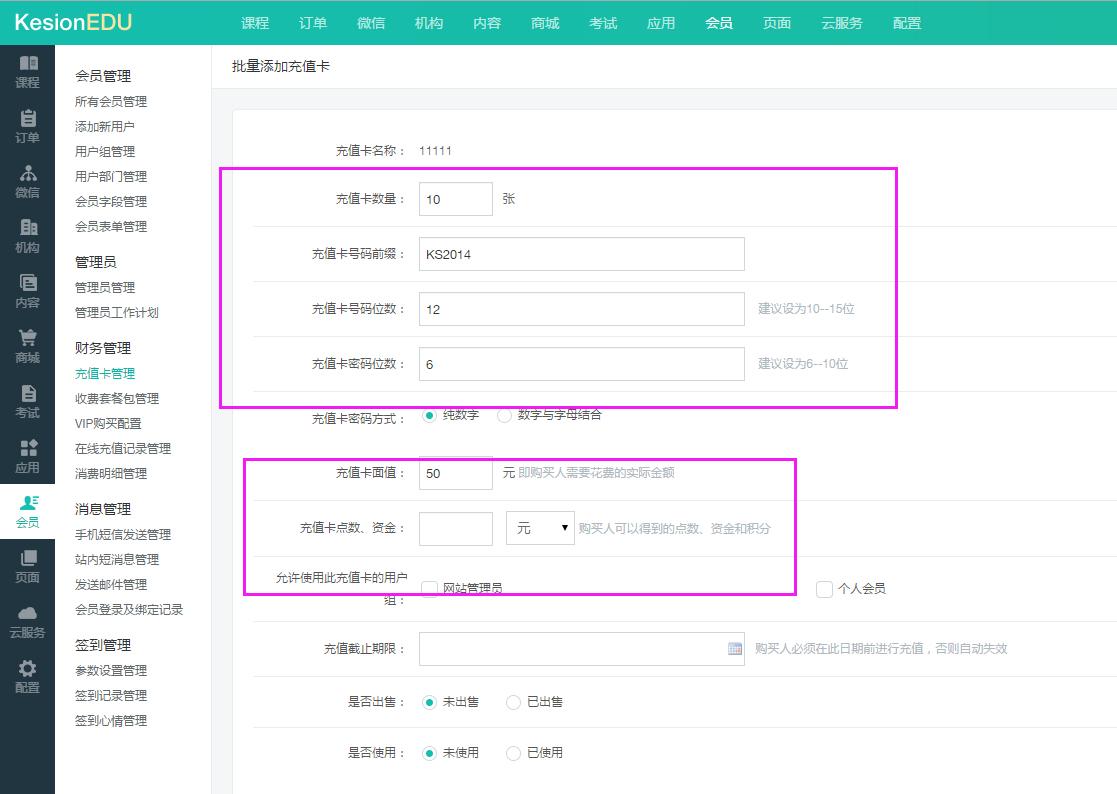This screenshot has height=794, width=1117.
Task: Open the 考试 top menu
Action: coord(603,23)
